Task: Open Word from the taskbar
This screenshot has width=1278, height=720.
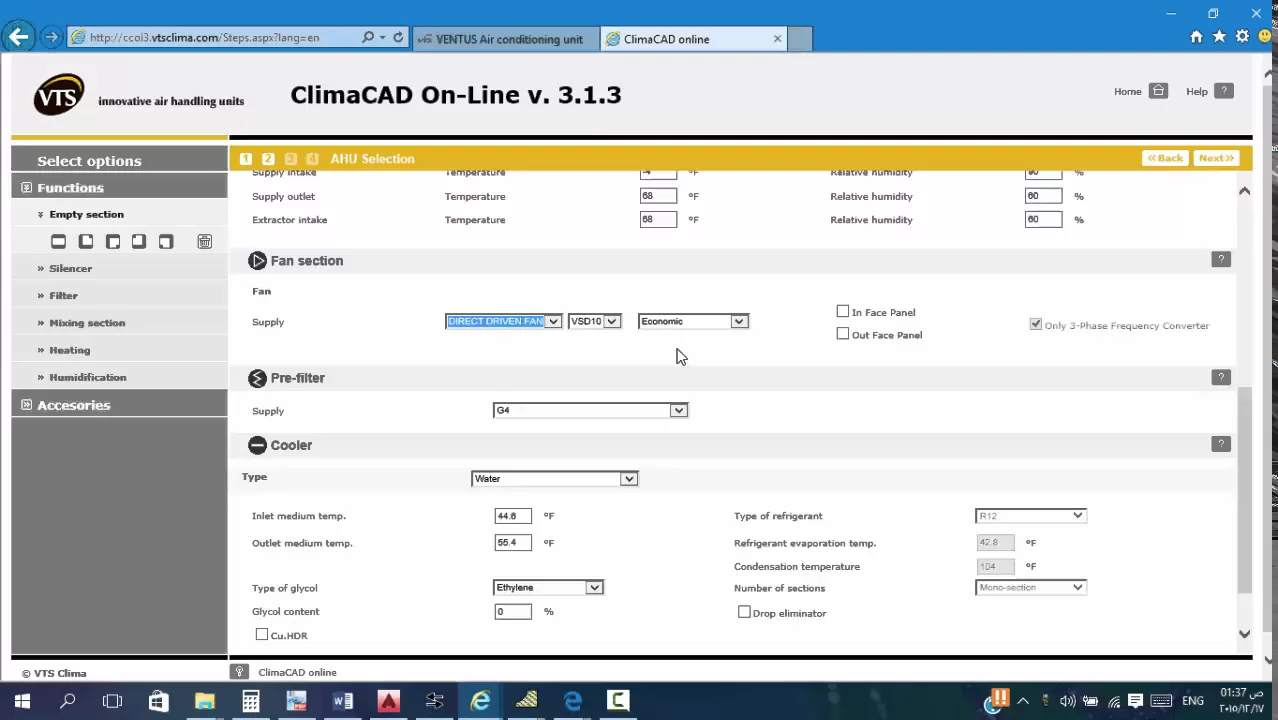Action: pos(343,701)
